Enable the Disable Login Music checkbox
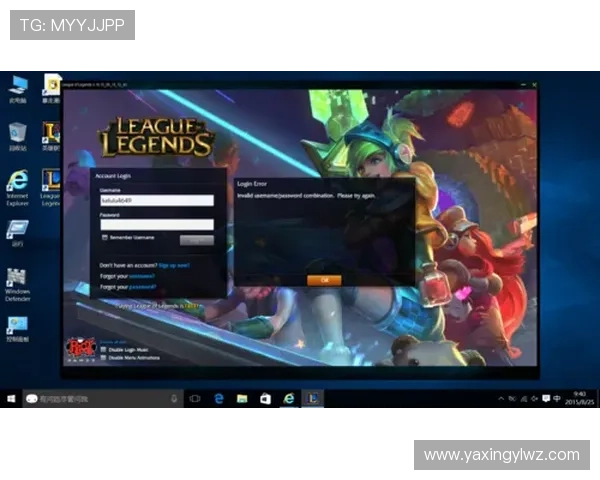 point(102,350)
